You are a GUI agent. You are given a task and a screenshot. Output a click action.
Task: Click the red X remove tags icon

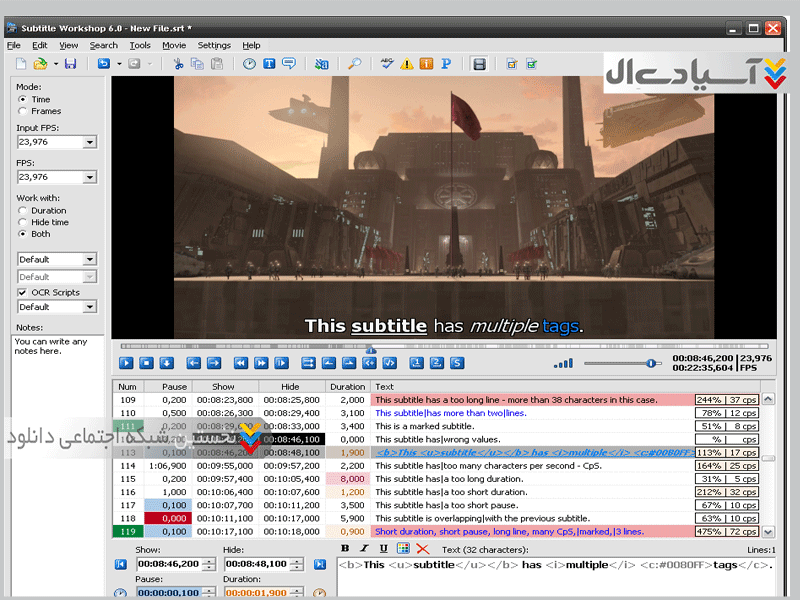pos(422,549)
